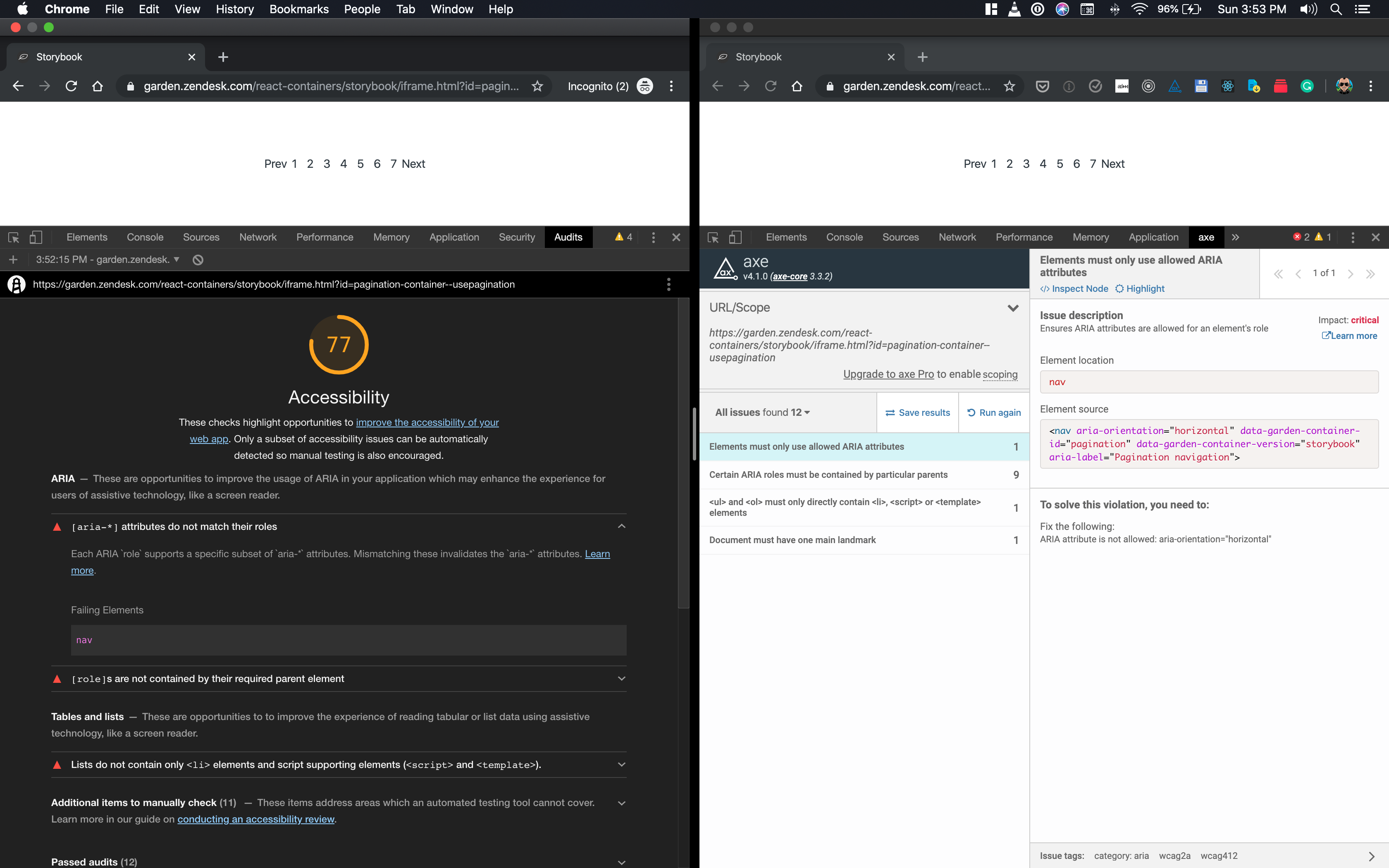Viewport: 1389px width, 868px height.
Task: Reload the page in left Chrome window
Action: (x=71, y=86)
